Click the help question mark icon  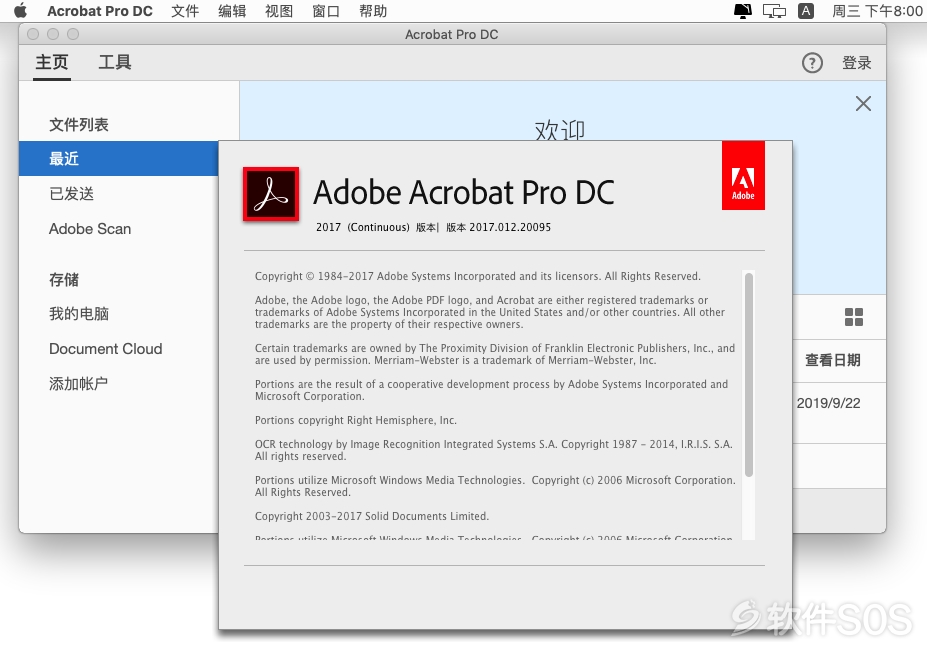(812, 63)
